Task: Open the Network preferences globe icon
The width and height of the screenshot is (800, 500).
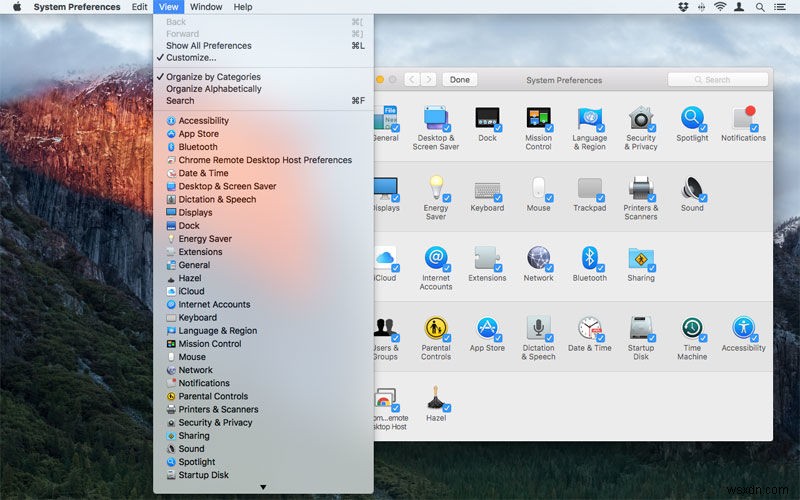Action: click(x=538, y=258)
